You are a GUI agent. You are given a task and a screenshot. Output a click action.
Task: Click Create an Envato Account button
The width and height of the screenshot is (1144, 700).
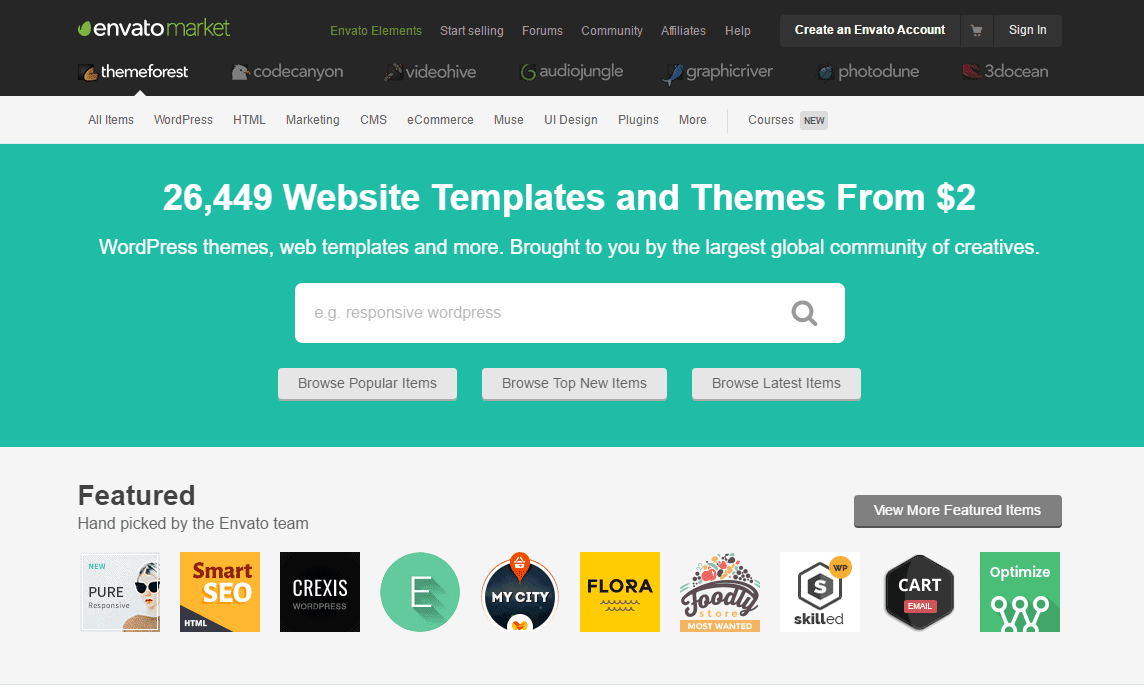pyautogui.click(x=870, y=31)
